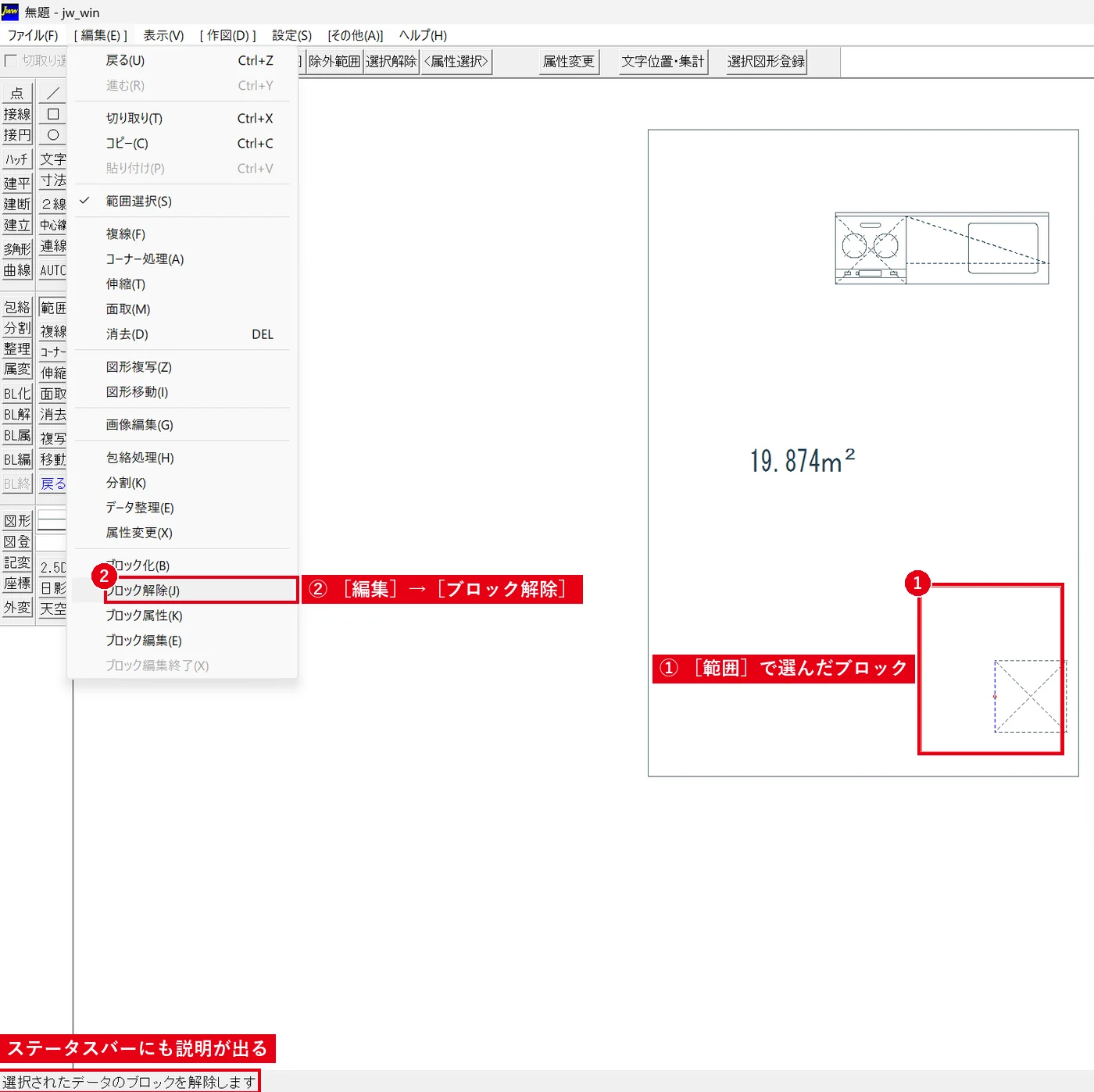Choose 消去(D) DEL from the Edit menu

(182, 334)
